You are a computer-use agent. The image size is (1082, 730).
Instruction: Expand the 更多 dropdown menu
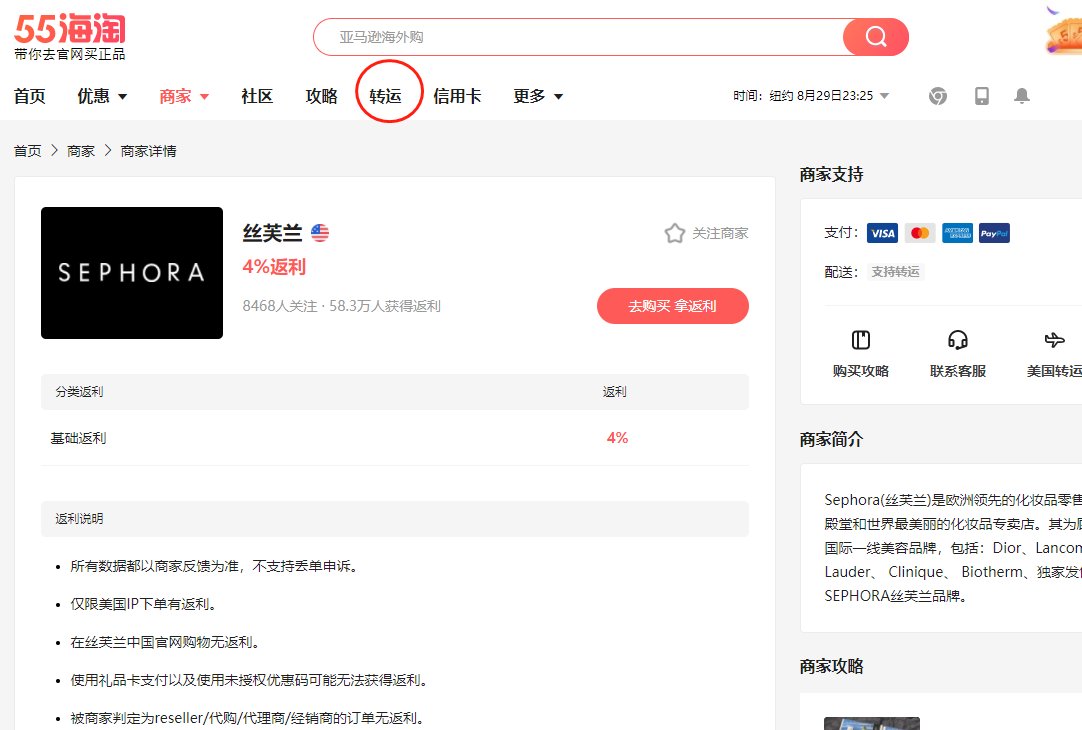click(538, 96)
